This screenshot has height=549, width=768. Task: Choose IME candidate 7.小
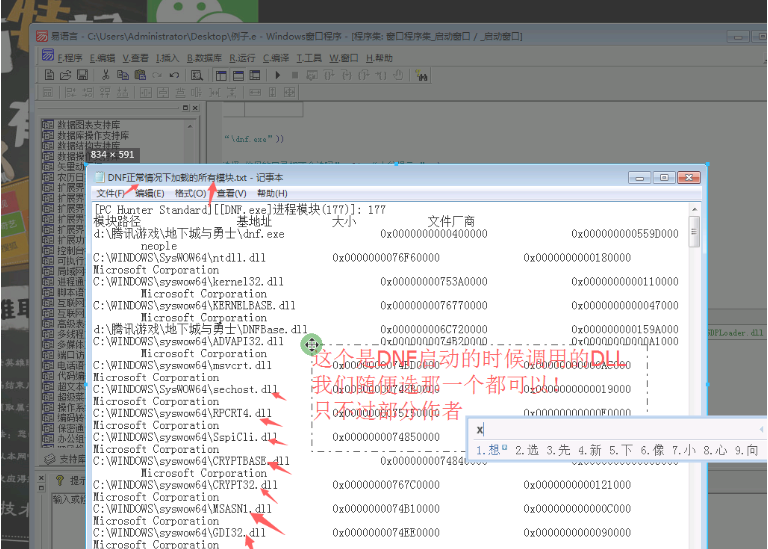coord(684,450)
